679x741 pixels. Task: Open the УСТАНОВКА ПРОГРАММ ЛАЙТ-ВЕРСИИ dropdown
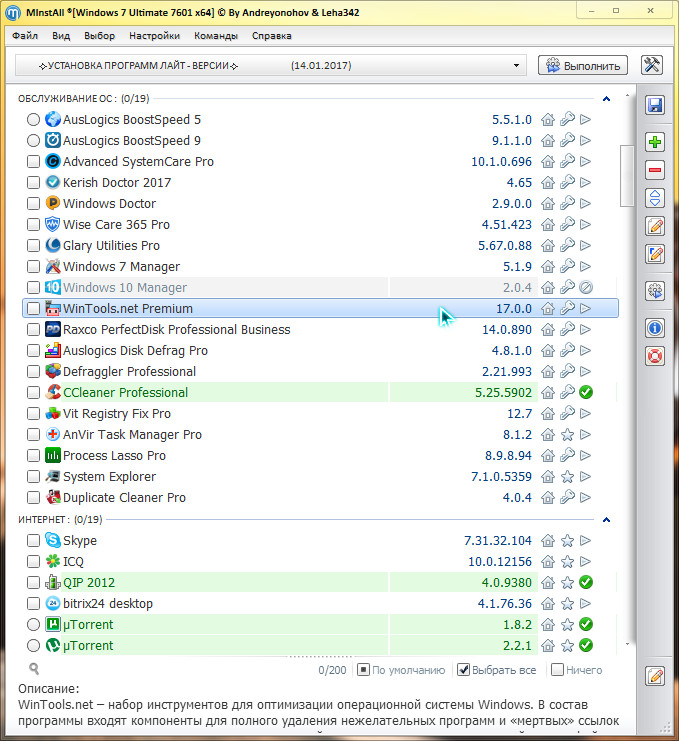point(270,66)
